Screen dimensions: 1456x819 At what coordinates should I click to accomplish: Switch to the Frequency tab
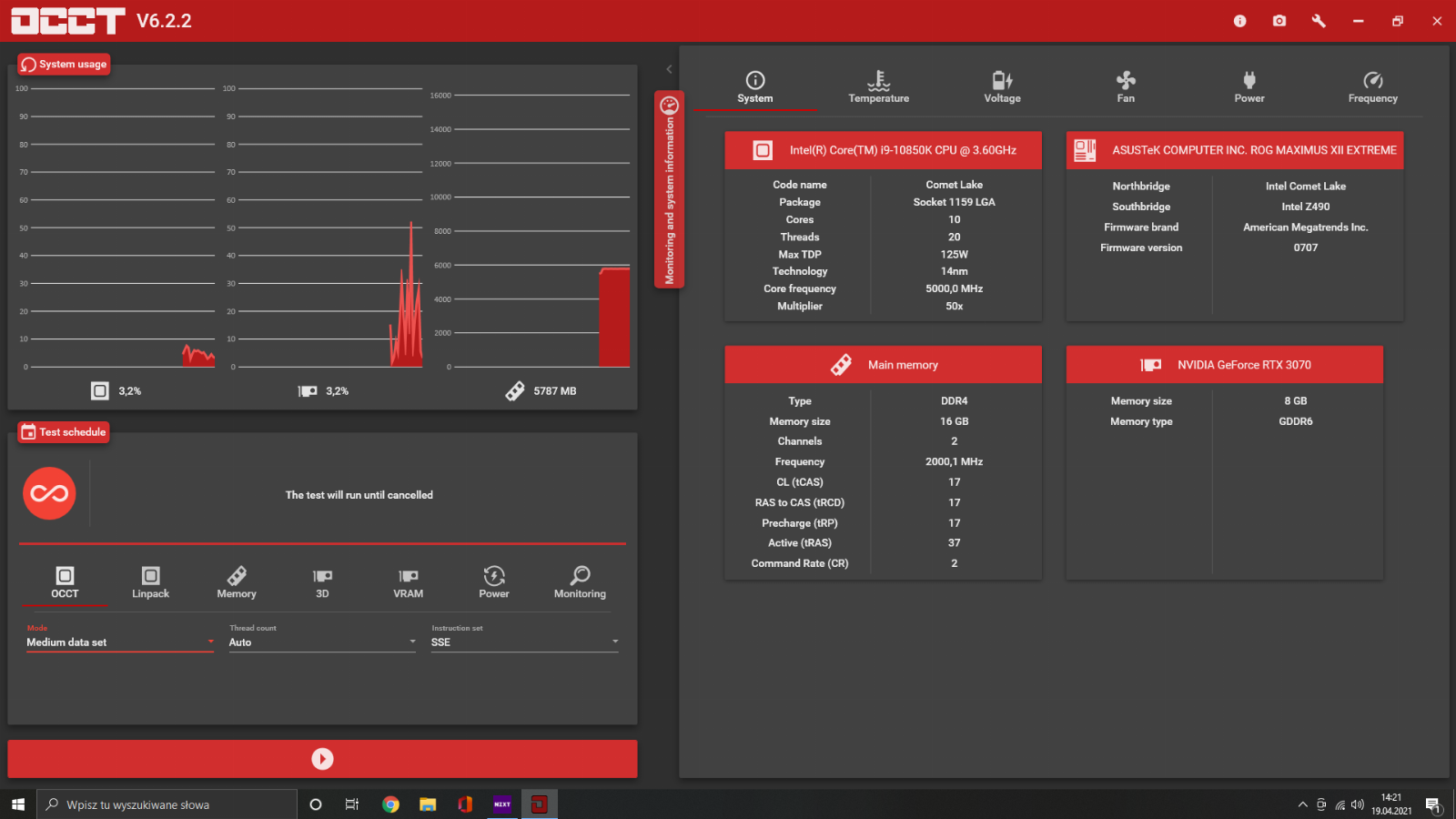click(1373, 87)
